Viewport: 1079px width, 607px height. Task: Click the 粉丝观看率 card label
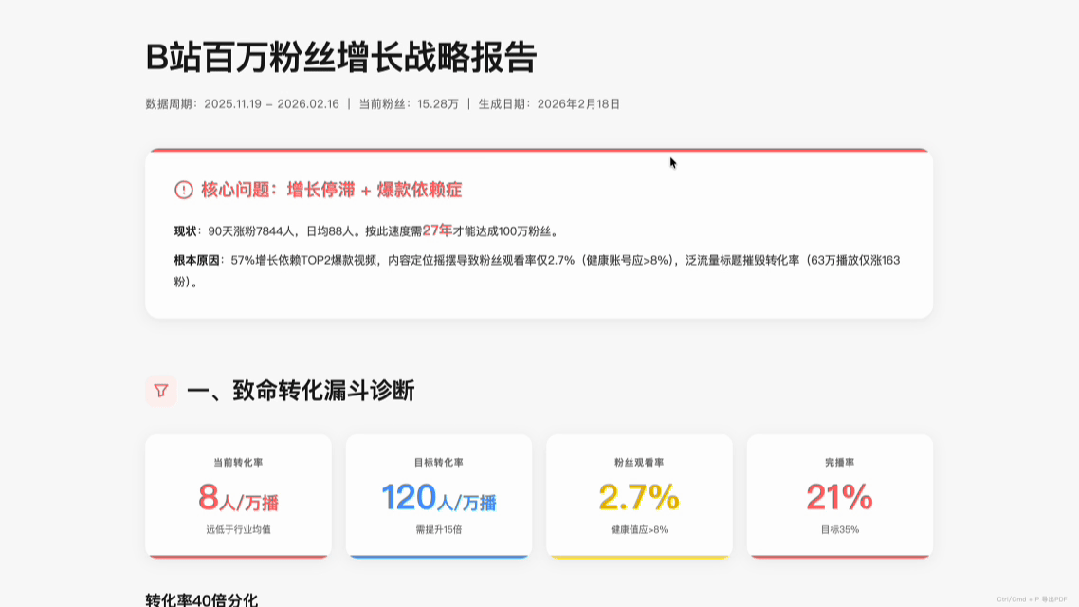coord(639,462)
